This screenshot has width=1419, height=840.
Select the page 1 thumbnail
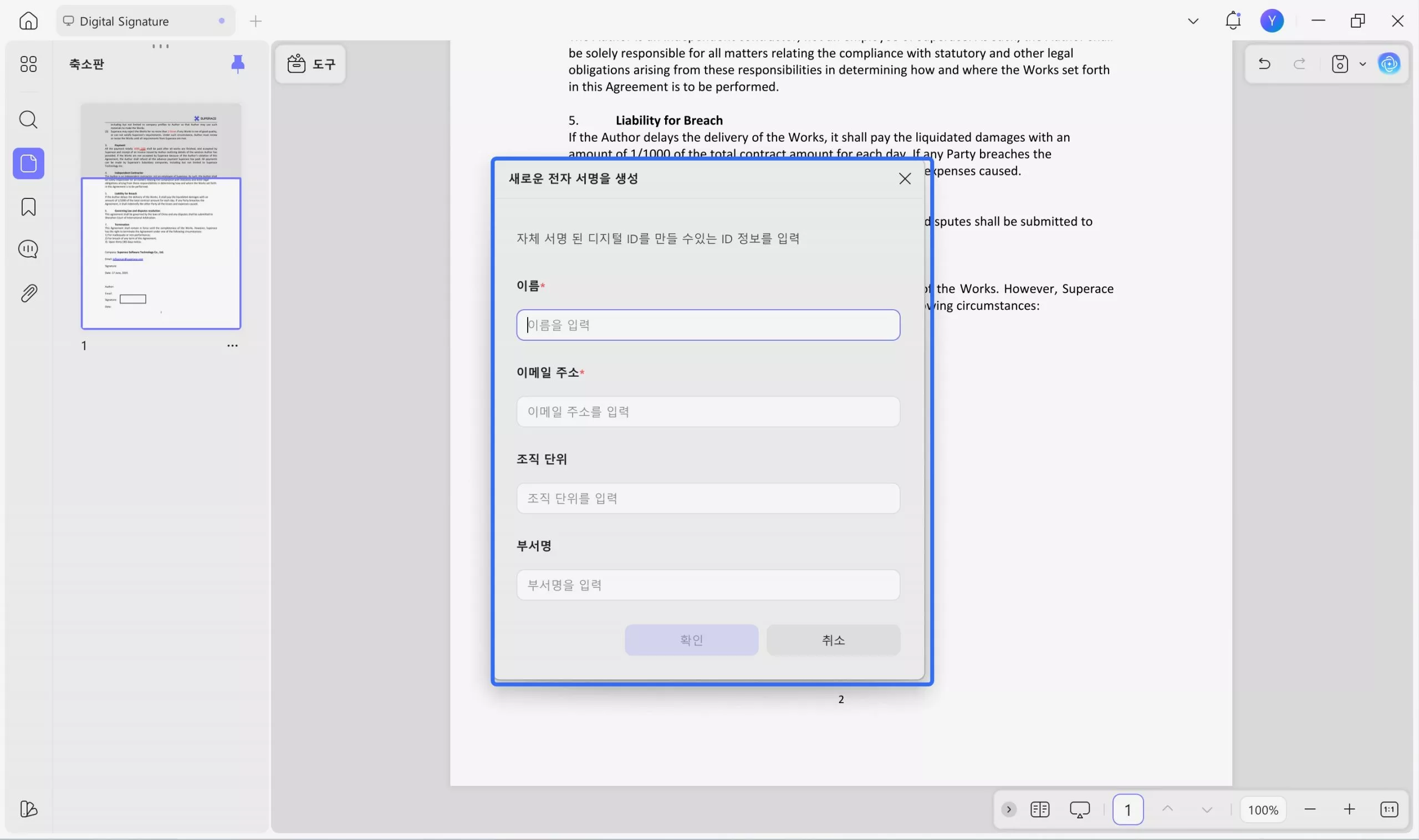[161, 216]
